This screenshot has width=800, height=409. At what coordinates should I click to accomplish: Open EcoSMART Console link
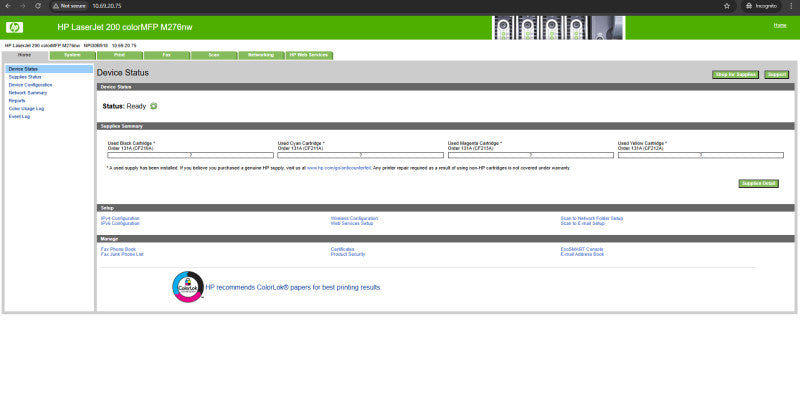pos(582,249)
